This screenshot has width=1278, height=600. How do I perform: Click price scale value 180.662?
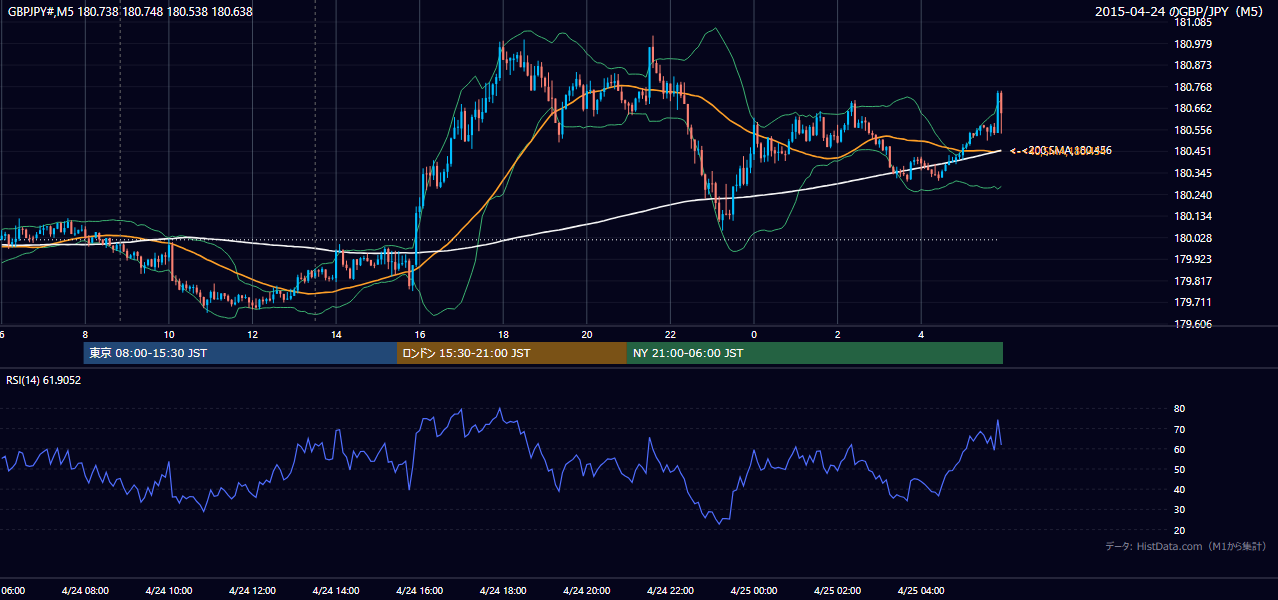point(1191,108)
